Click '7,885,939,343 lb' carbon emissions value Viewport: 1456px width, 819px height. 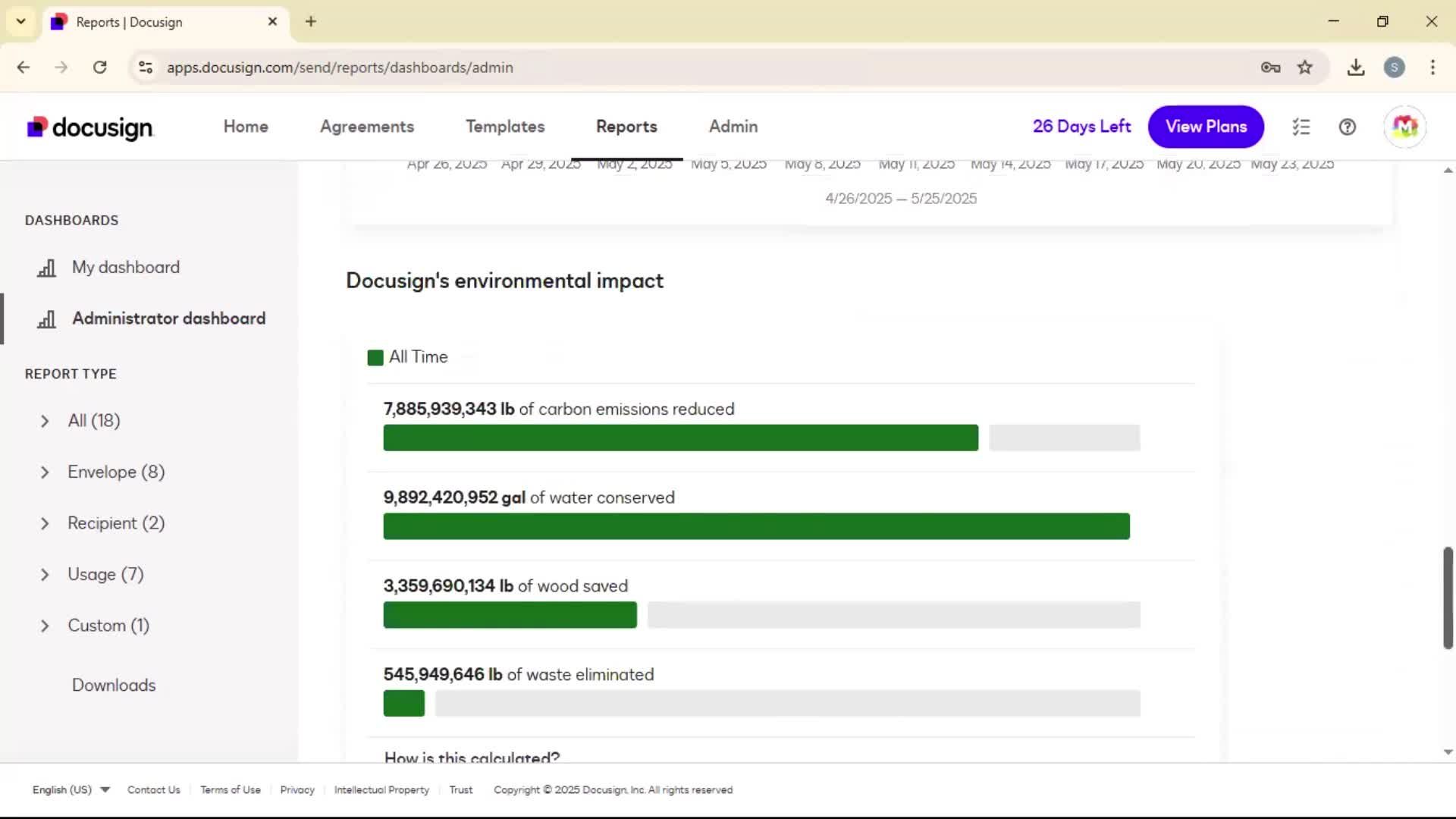click(449, 409)
